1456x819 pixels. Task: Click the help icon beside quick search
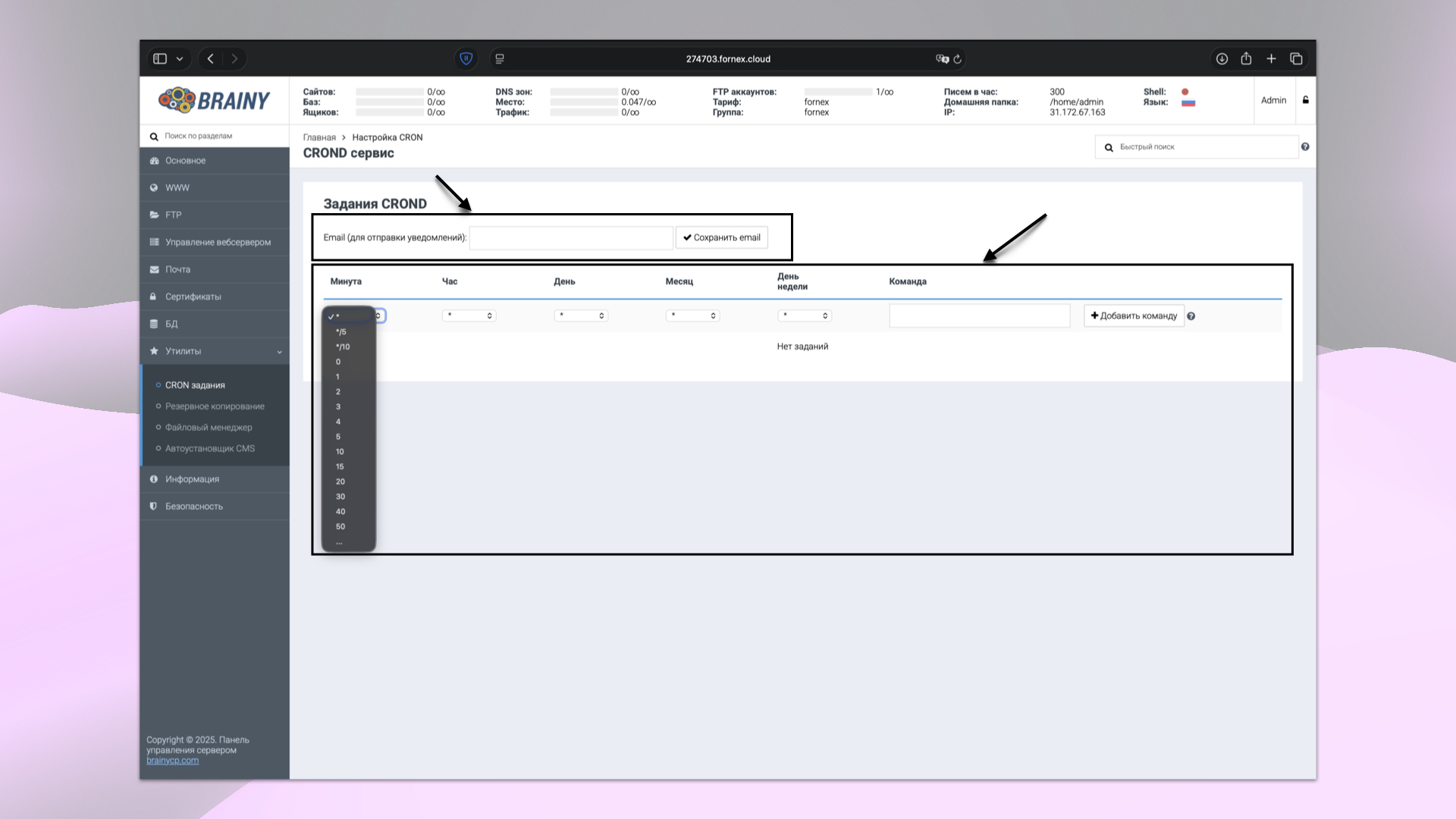point(1305,147)
